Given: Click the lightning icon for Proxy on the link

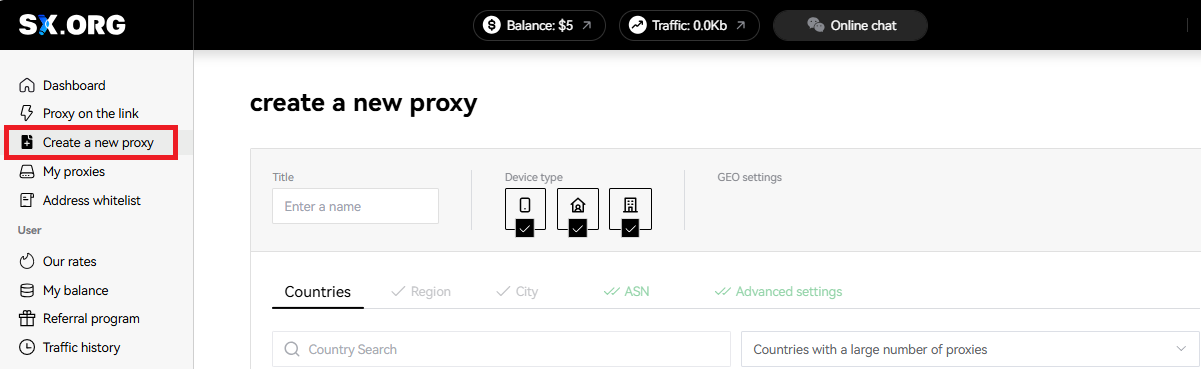Looking at the screenshot, I should point(27,114).
